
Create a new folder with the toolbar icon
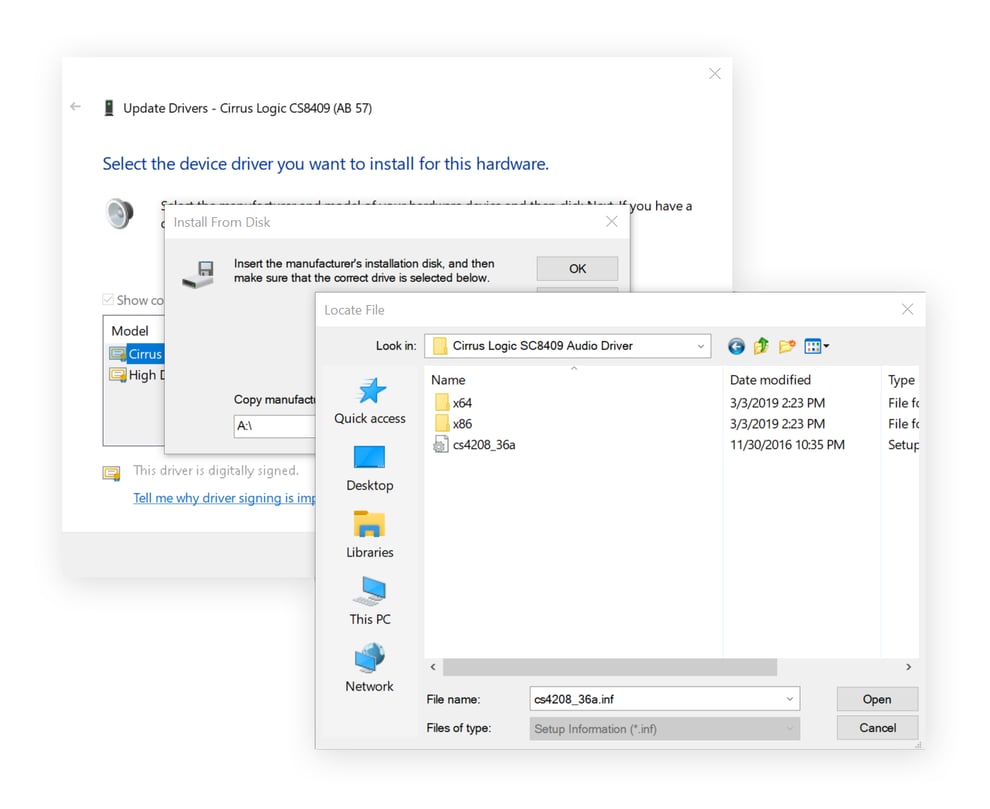789,346
